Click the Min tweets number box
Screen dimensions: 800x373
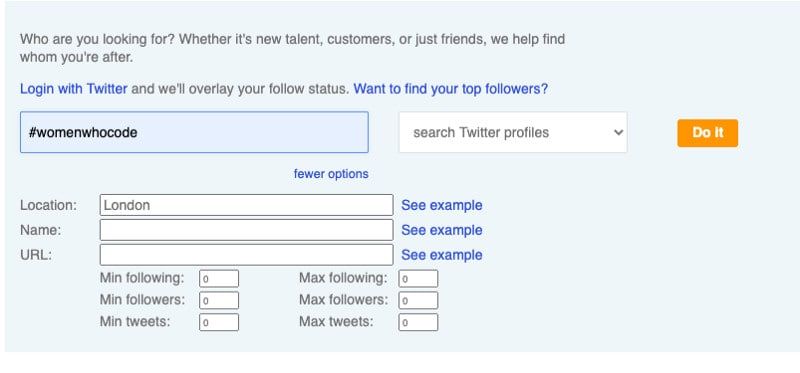pos(219,322)
